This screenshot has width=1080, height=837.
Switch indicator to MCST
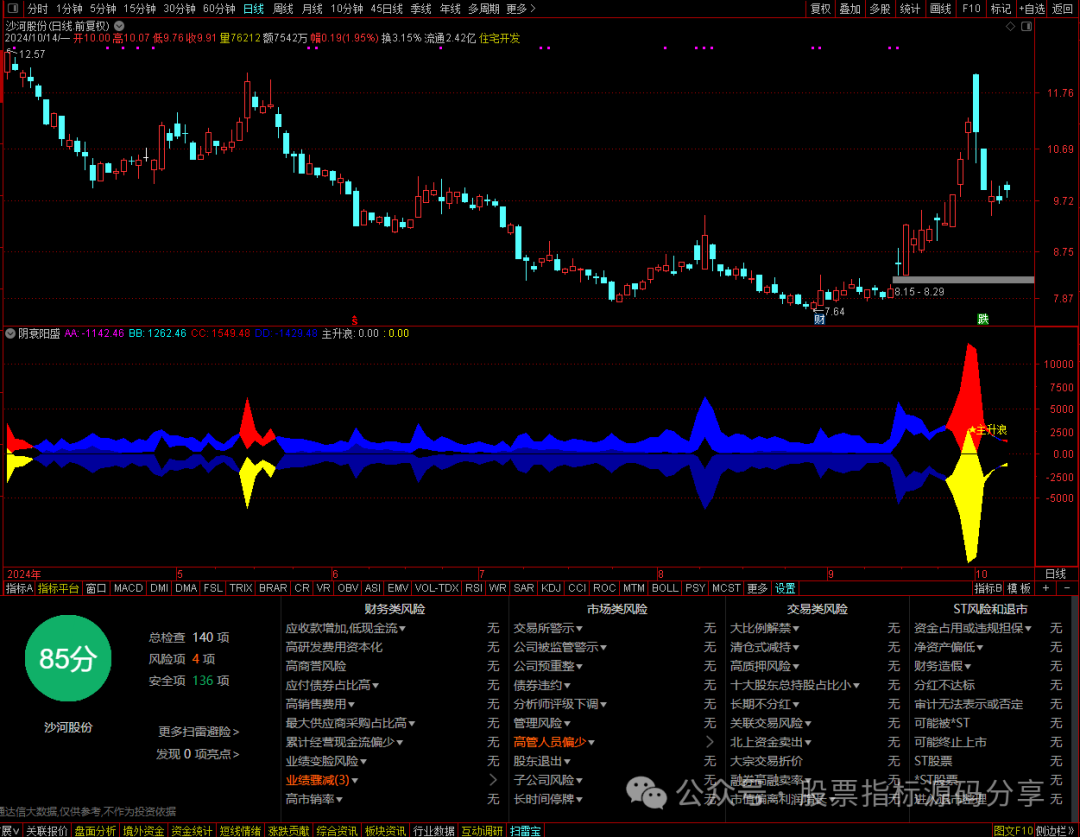point(726,588)
